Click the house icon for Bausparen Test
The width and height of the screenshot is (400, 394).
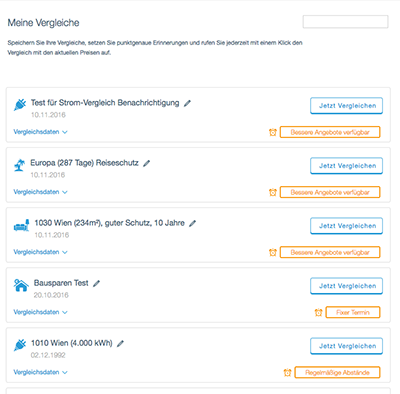(x=21, y=285)
